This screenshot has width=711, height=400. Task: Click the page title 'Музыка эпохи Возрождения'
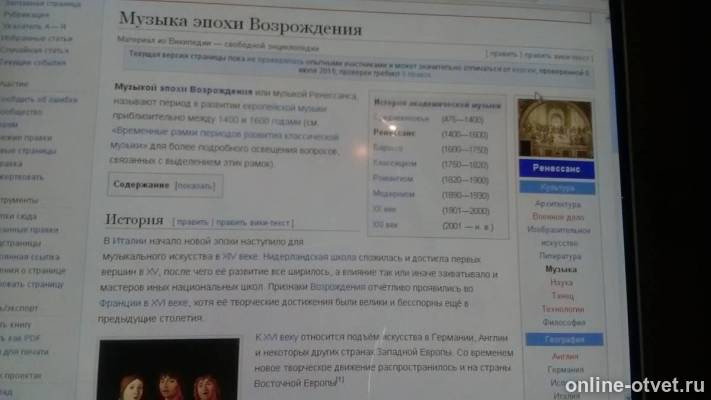point(240,24)
